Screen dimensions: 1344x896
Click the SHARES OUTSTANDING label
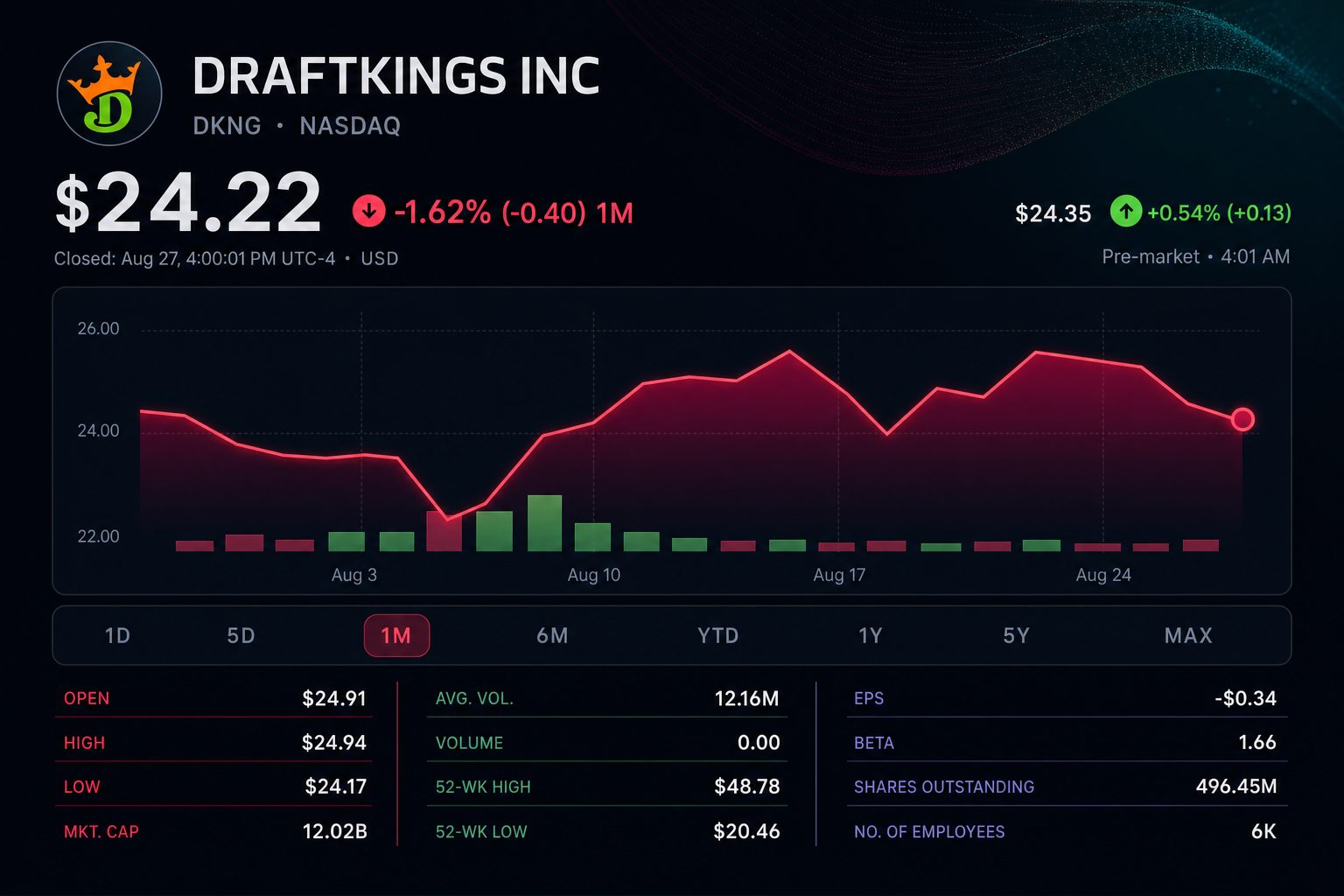tap(944, 787)
